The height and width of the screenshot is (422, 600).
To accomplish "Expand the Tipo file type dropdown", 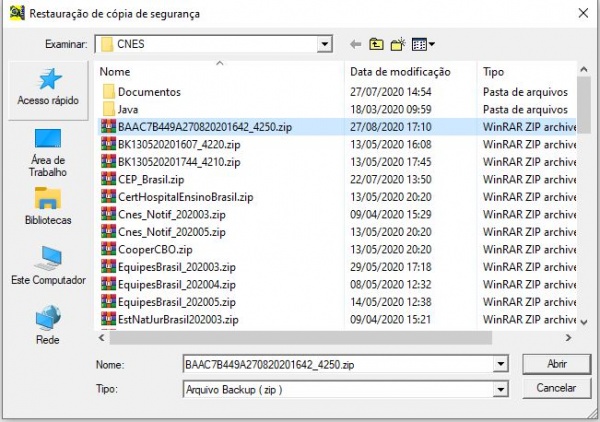I will [x=501, y=389].
